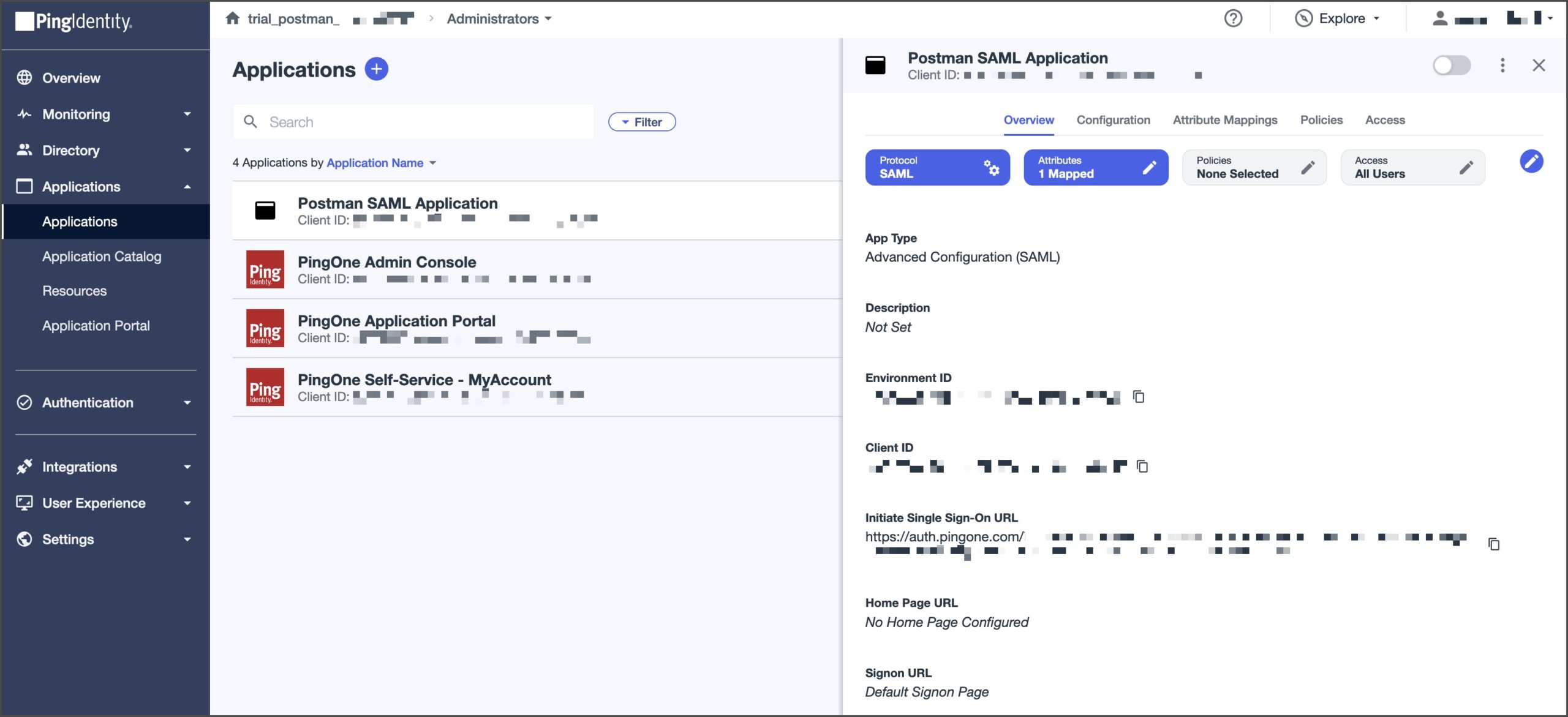The image size is (1568, 717).
Task: Click the Policies None Selected card
Action: [1254, 167]
